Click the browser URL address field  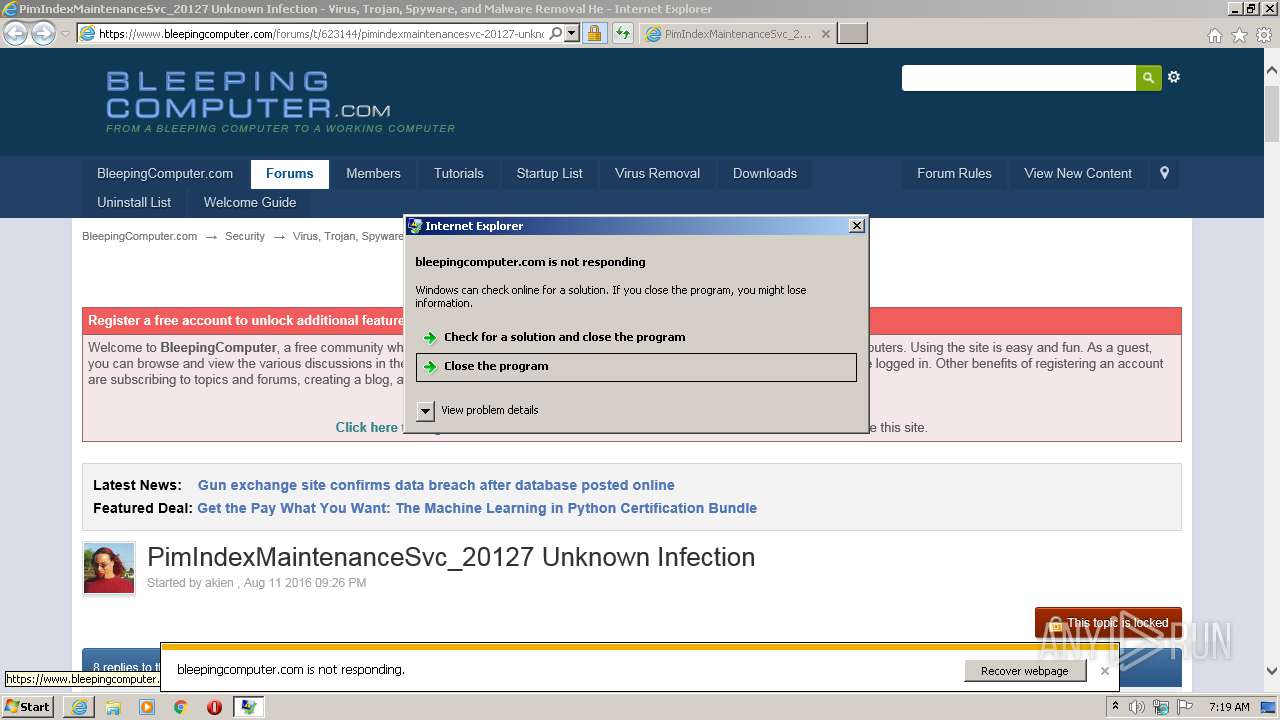tap(321, 33)
